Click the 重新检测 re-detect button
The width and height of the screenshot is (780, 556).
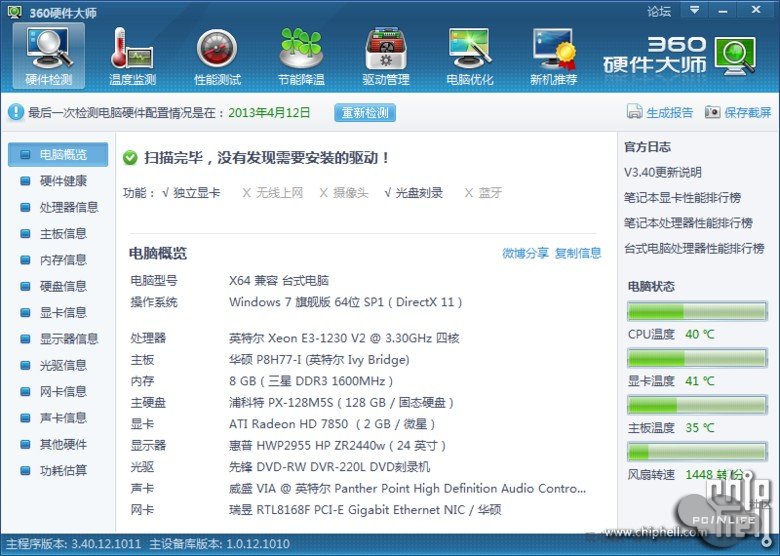click(x=365, y=112)
